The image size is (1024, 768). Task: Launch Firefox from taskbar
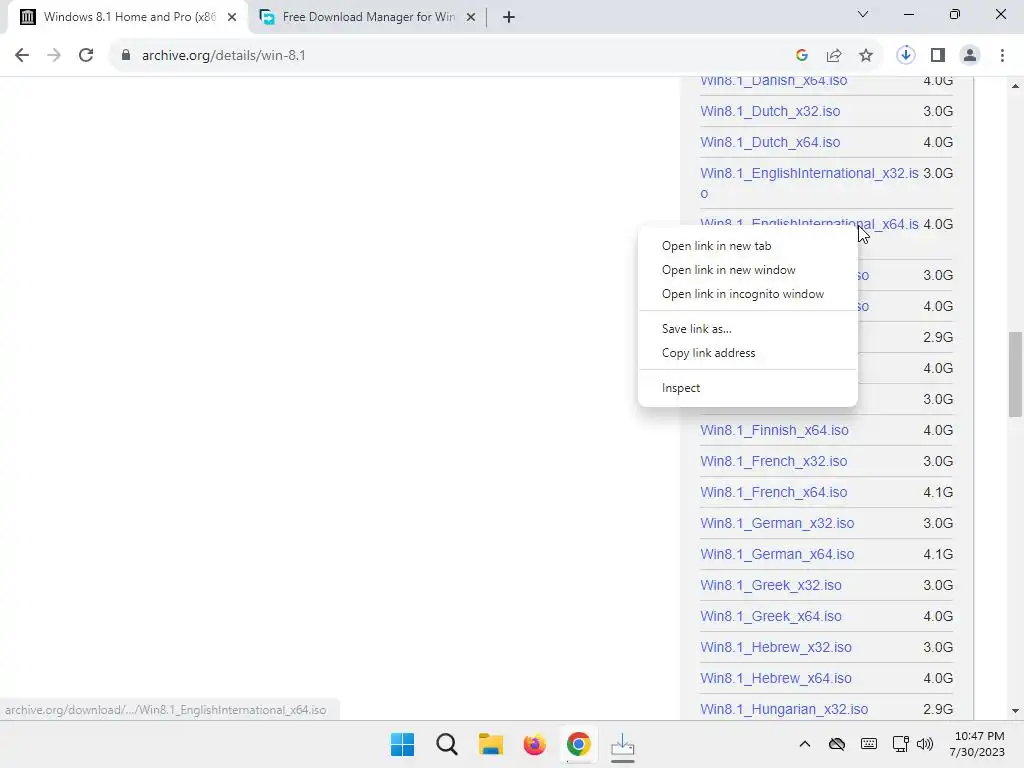534,744
